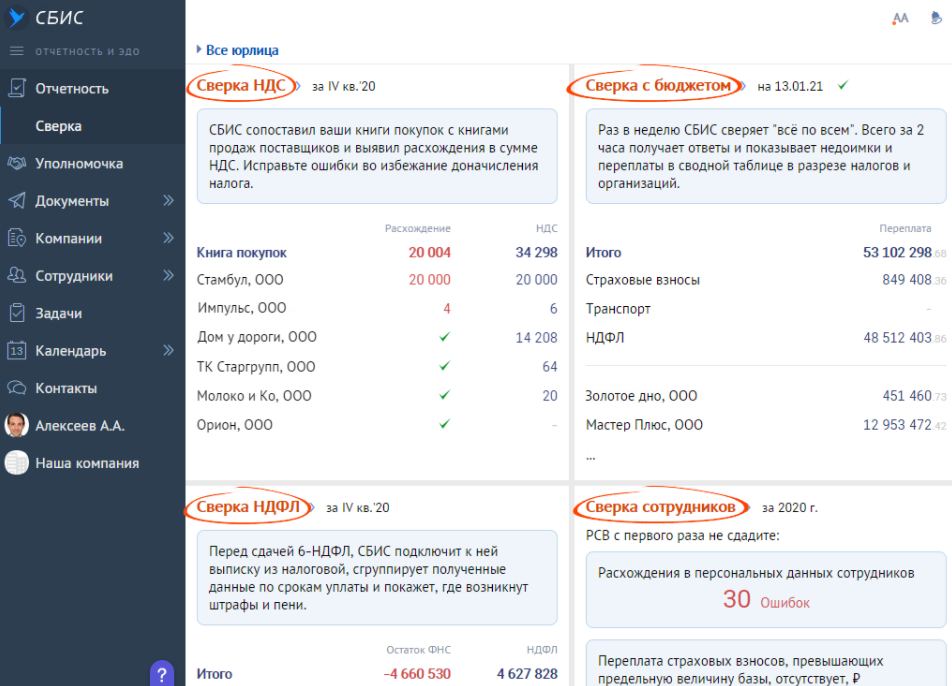Click the green checkmark in ТК Старгрупп row
The height and width of the screenshot is (686, 952).
click(444, 365)
